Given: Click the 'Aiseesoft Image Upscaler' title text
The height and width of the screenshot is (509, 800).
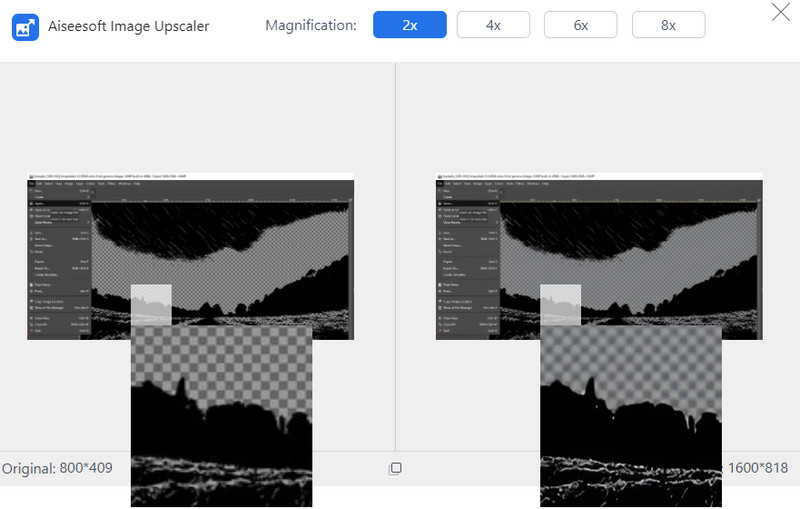Looking at the screenshot, I should pos(129,26).
